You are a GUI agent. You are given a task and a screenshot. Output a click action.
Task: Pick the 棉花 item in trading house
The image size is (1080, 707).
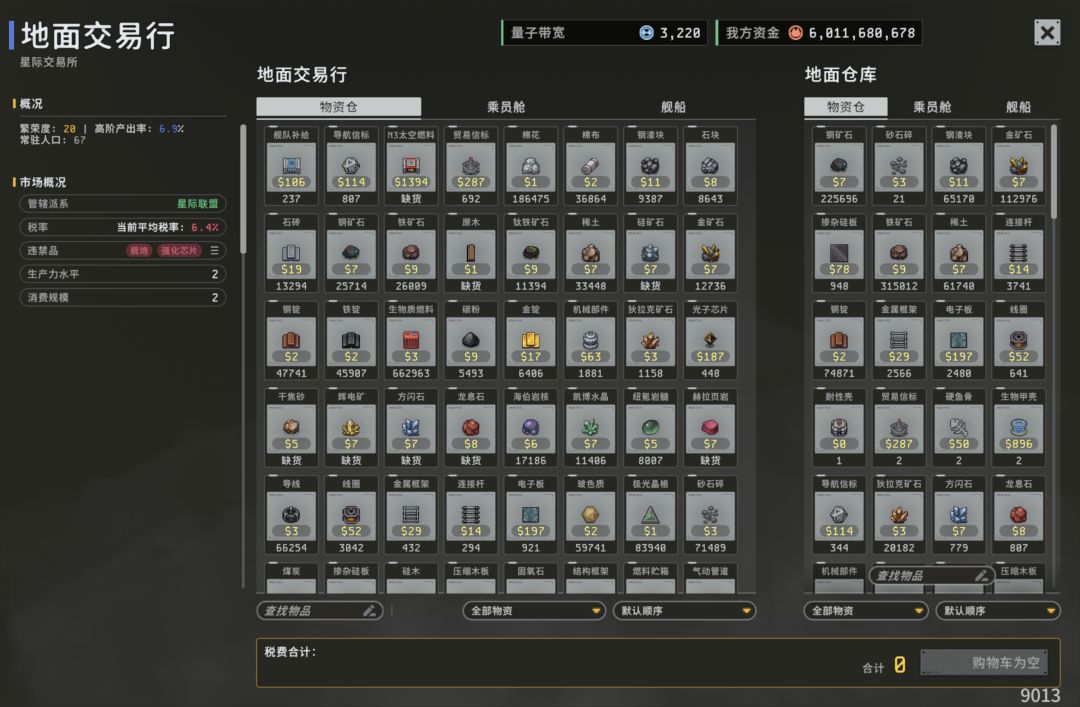click(530, 166)
